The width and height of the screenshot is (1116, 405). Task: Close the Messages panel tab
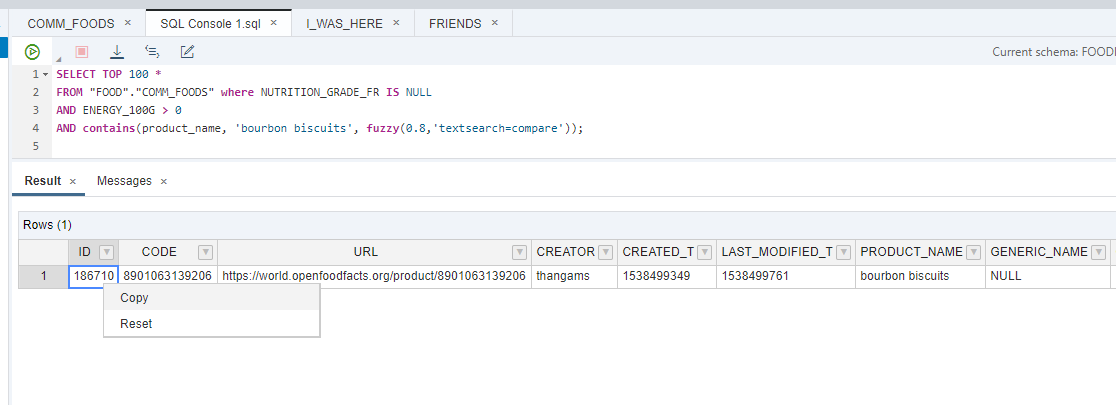click(164, 182)
